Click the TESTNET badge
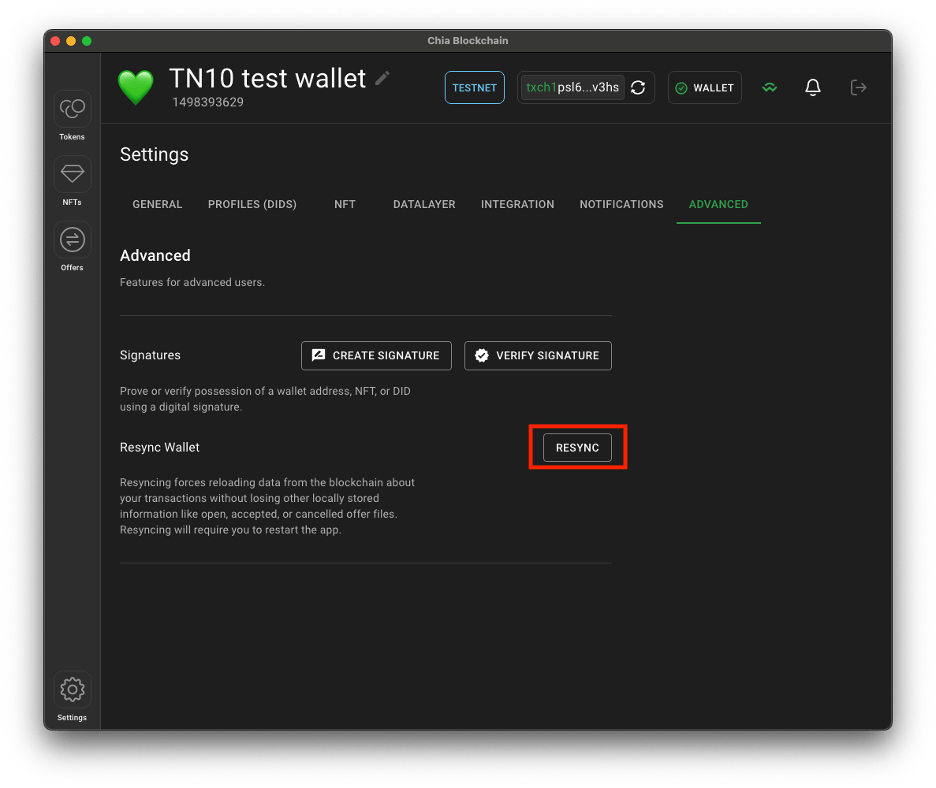This screenshot has width=936, height=788. tap(475, 88)
